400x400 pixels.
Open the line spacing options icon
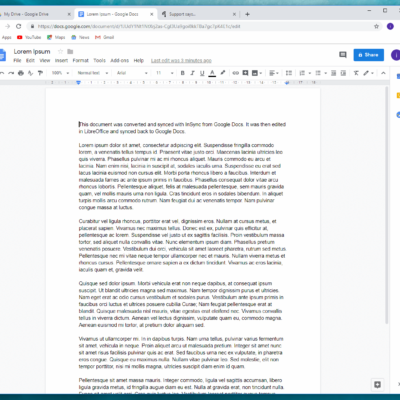tap(289, 73)
